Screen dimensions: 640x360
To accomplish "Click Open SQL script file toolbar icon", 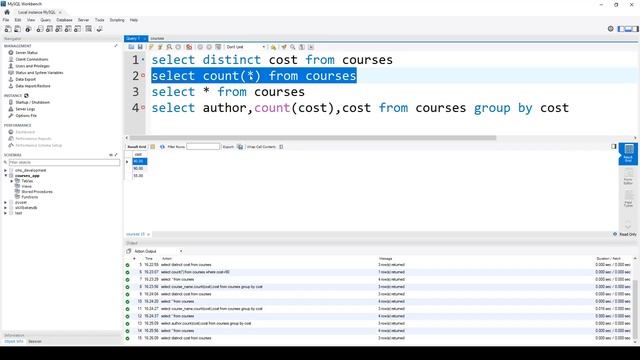I will 18,29.
